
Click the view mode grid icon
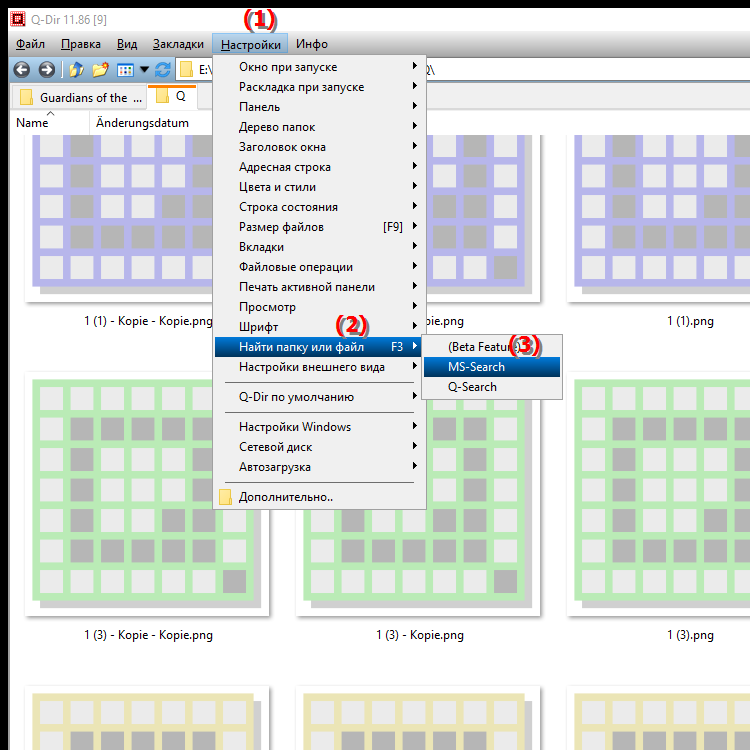point(125,70)
